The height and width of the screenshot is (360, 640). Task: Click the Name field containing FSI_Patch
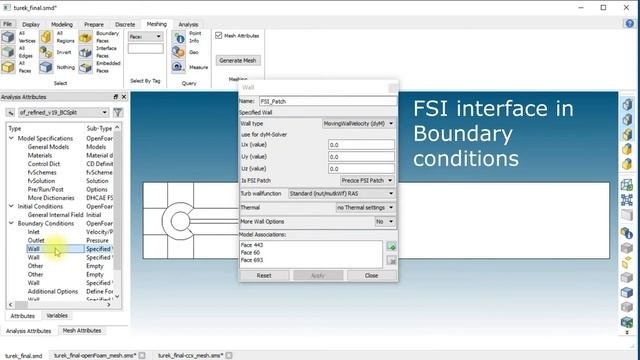[328, 101]
